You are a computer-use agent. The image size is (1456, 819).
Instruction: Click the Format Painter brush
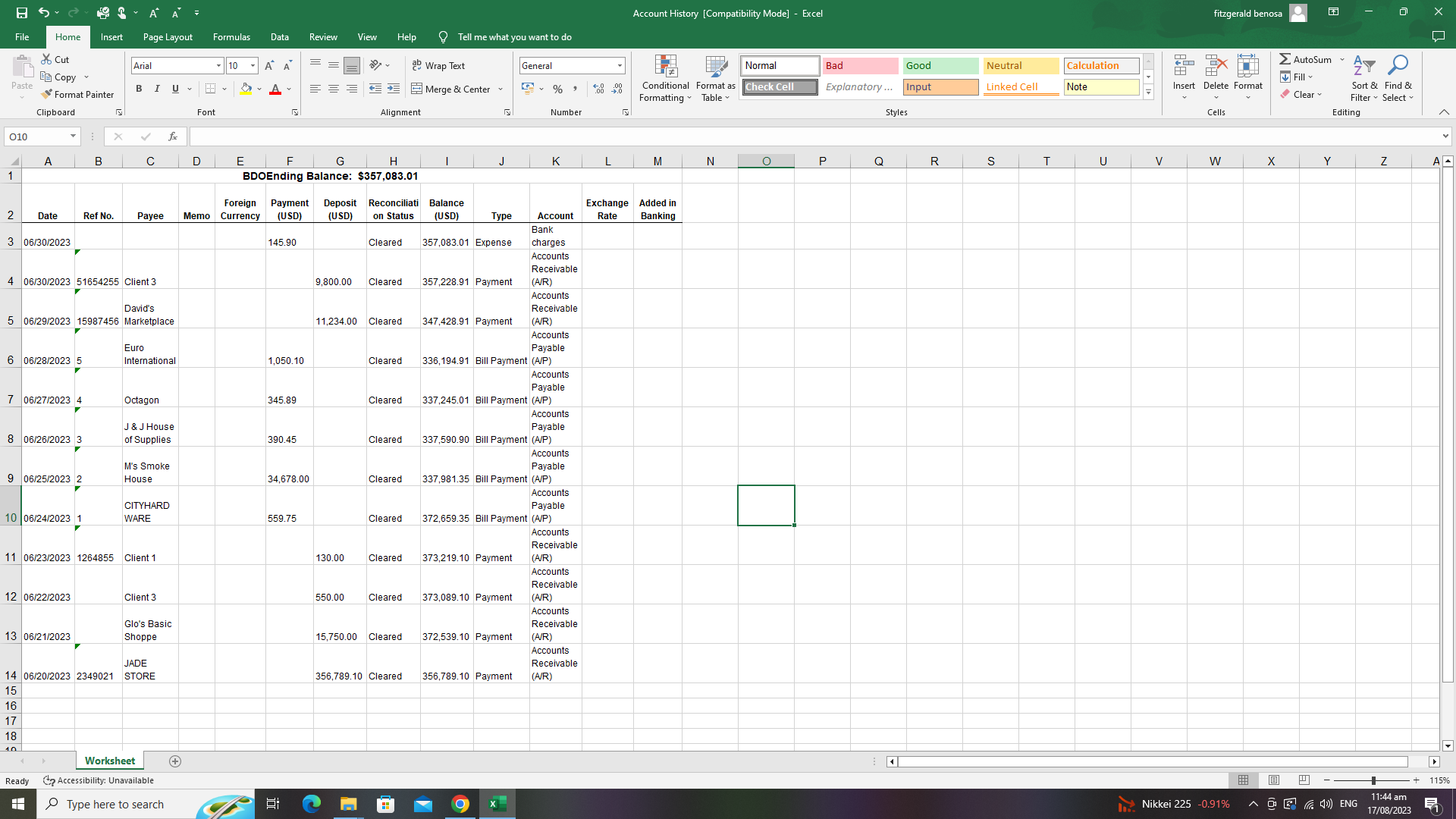click(x=46, y=94)
